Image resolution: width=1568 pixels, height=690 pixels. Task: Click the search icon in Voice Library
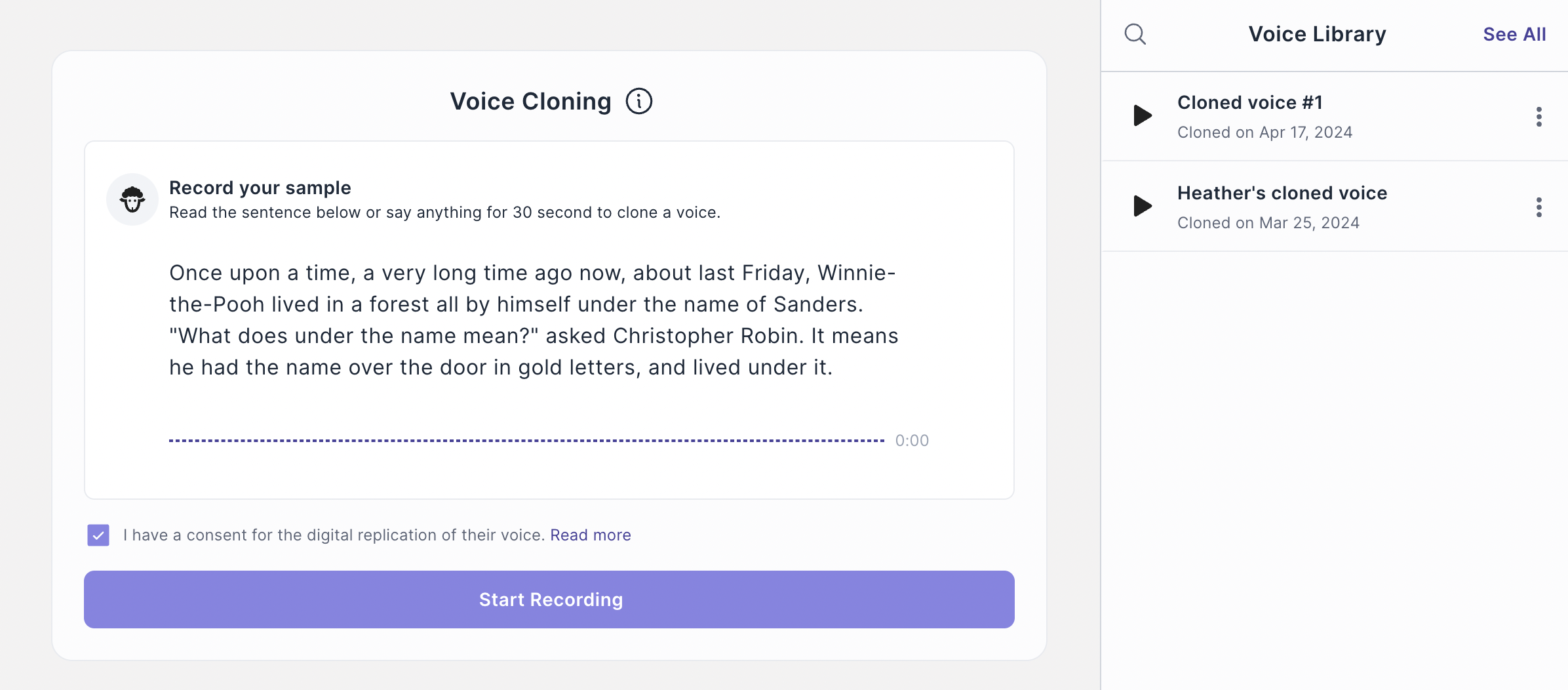click(1135, 34)
